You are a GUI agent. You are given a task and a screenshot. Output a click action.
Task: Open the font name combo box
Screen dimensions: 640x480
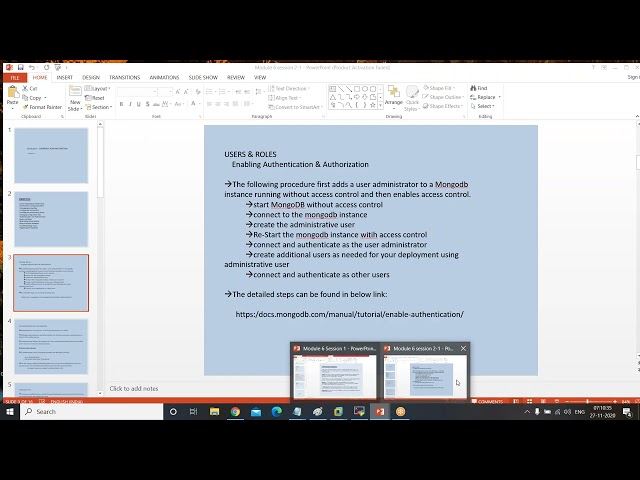pos(137,92)
